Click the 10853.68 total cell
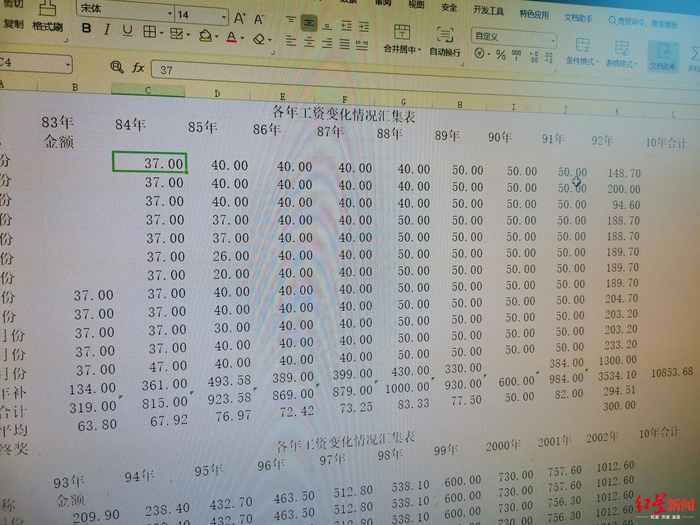700x525 pixels. [x=672, y=372]
